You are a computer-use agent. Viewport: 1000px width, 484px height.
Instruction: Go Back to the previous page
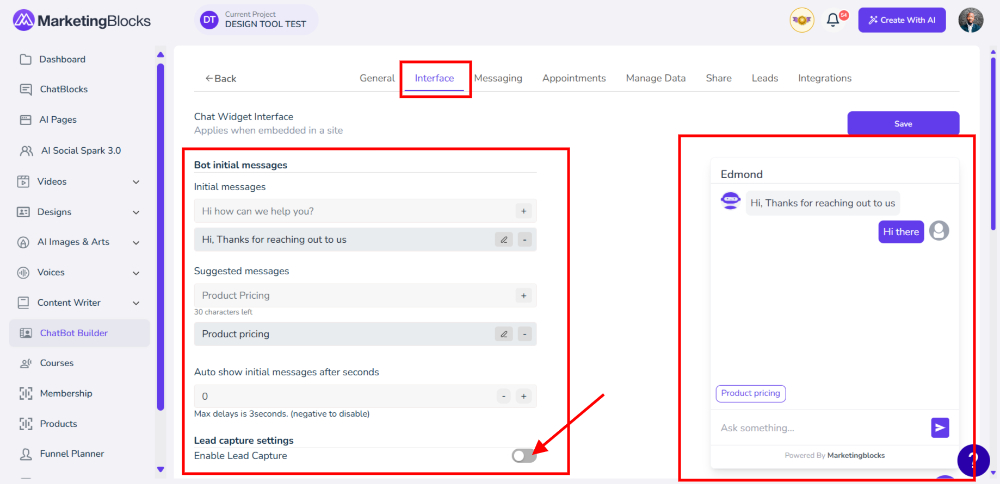221,78
